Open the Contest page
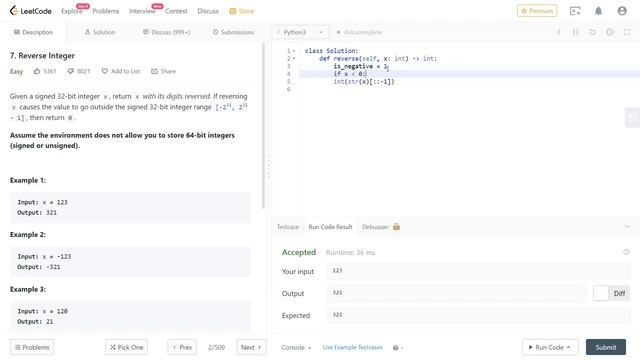The width and height of the screenshot is (640, 360). click(176, 11)
